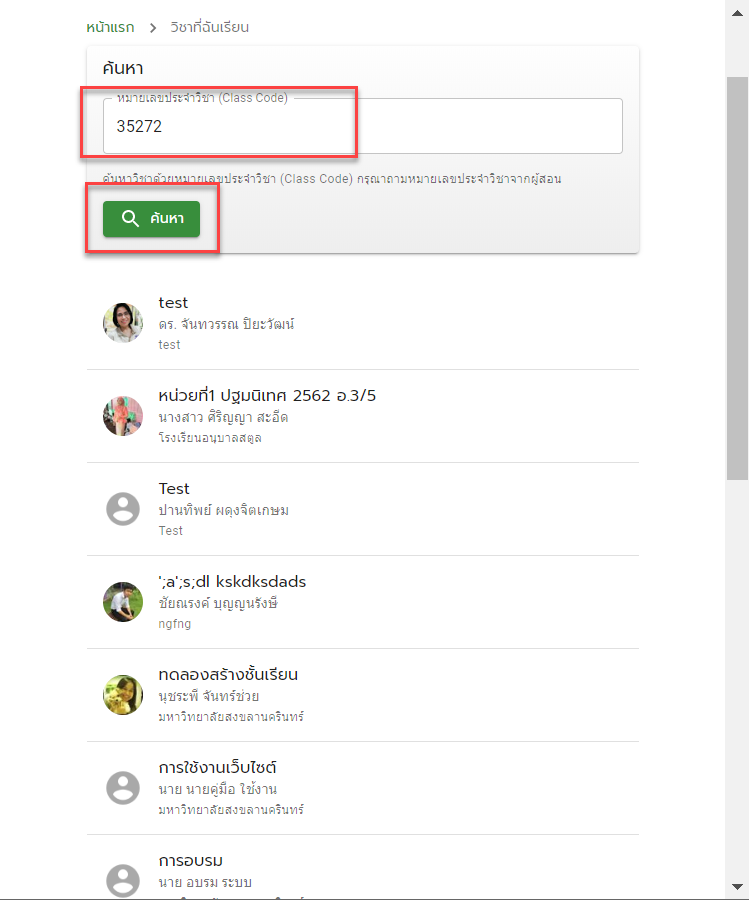Click the green ค้นหา search button
This screenshot has height=900, width=749.
[x=152, y=219]
